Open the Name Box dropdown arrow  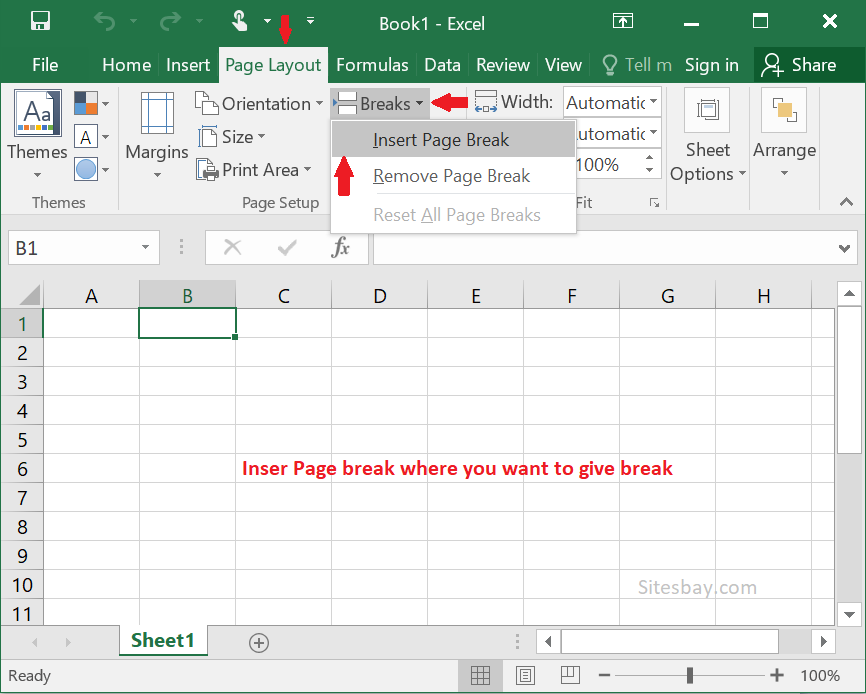pos(146,247)
